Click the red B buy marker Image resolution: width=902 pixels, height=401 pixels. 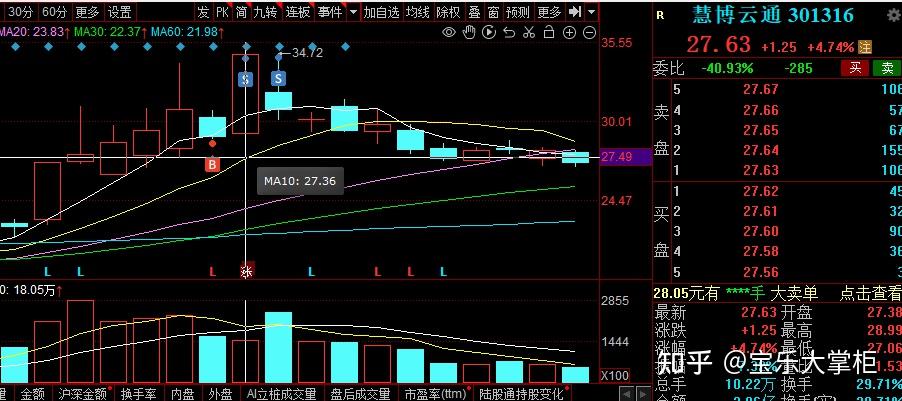[x=212, y=164]
